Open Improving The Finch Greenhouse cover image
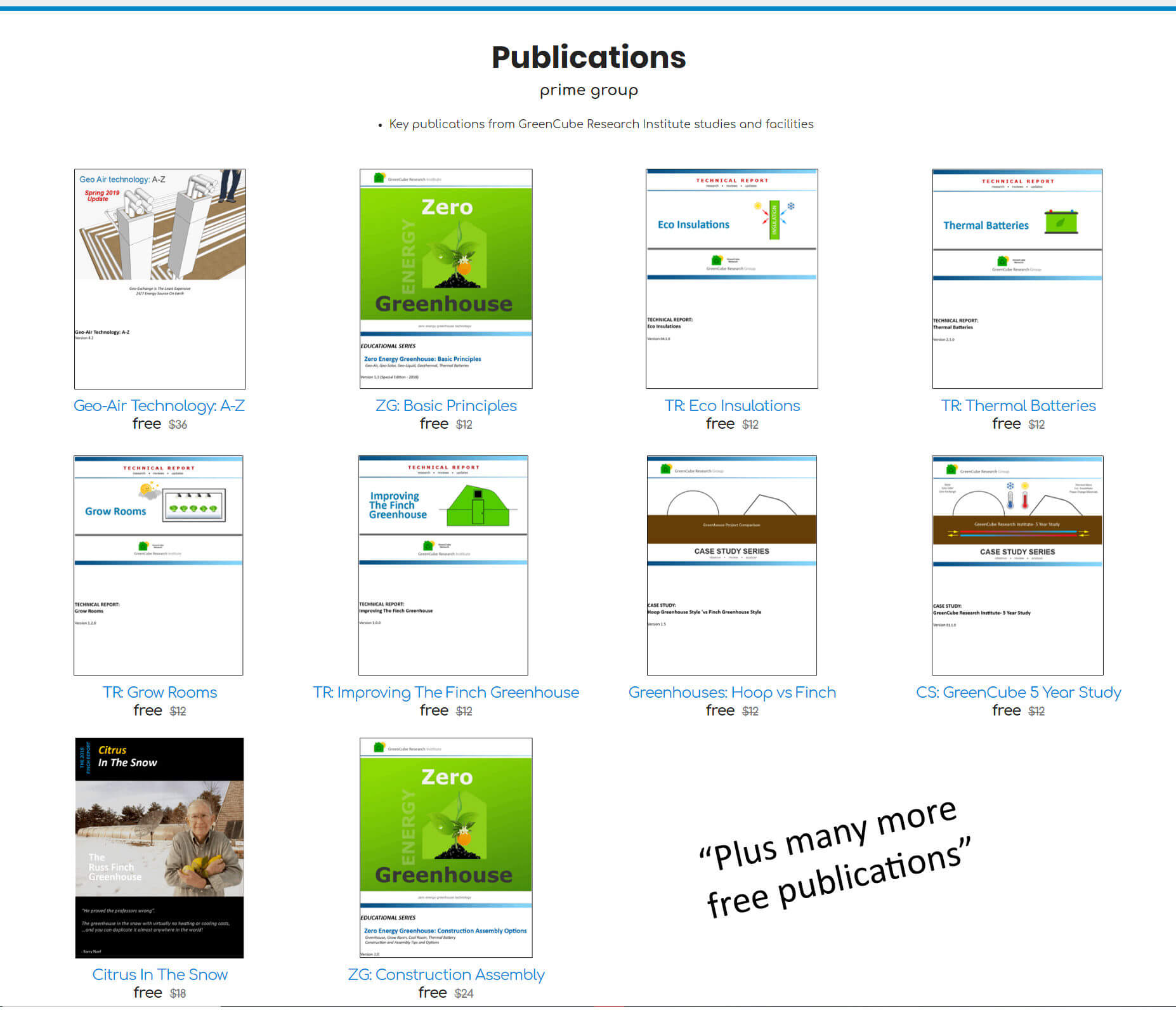Viewport: 1176px width, 1013px height. pos(443,565)
